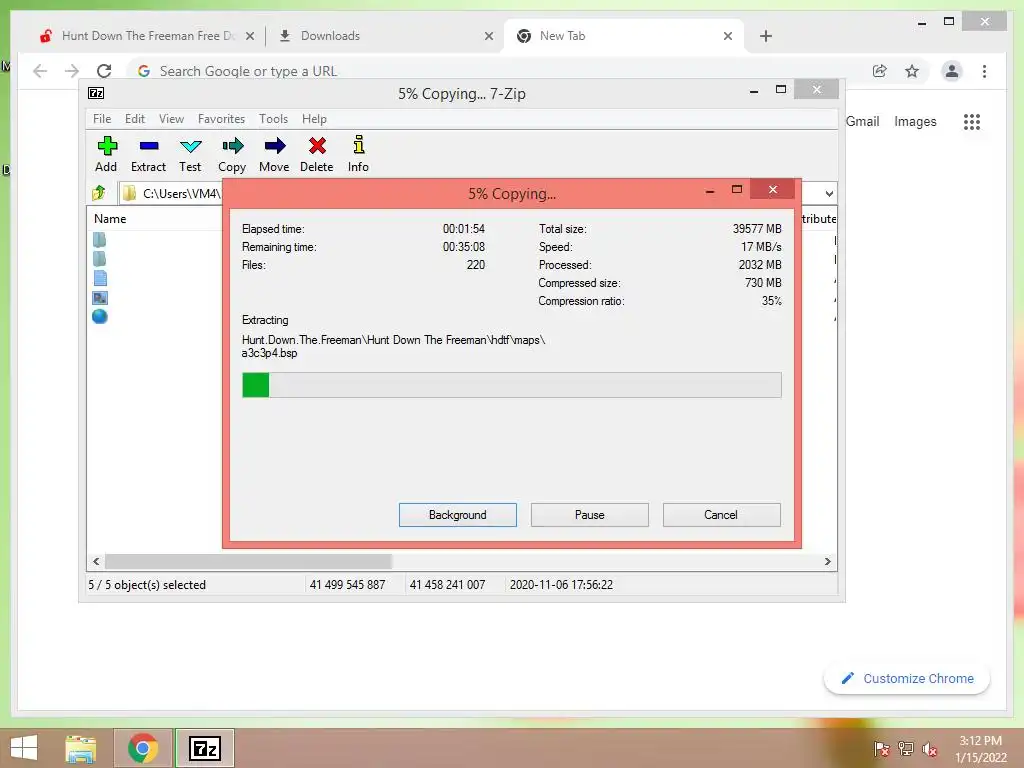Open the Edit menu in 7-Zip
Viewport: 1024px width, 768px height.
(135, 119)
